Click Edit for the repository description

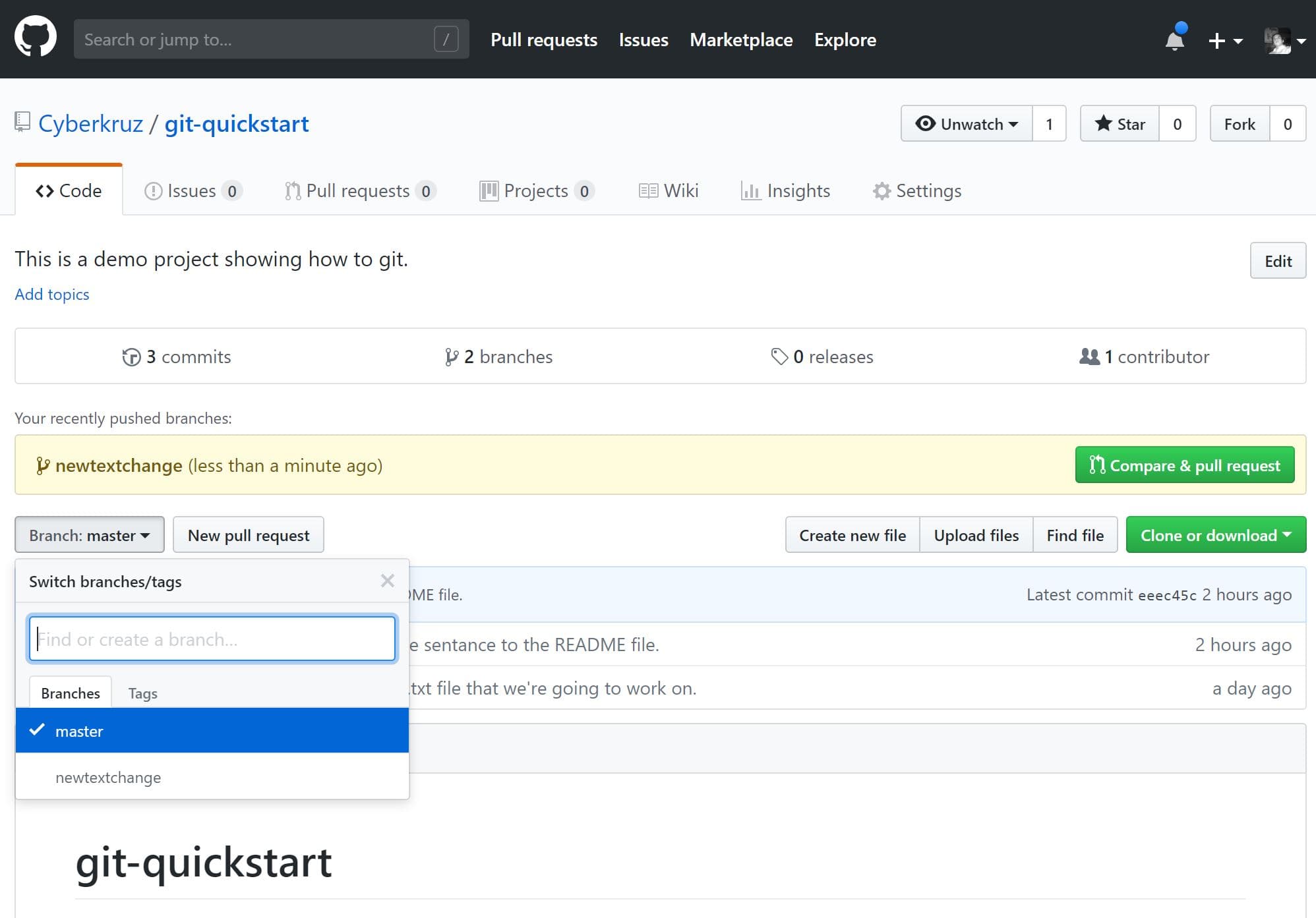(x=1278, y=261)
